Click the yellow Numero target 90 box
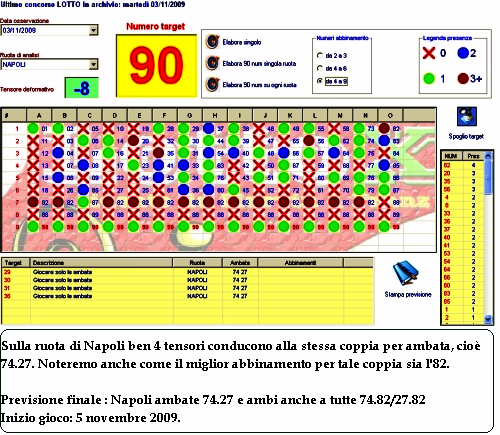Viewport: 500px width, 435px height. [156, 65]
